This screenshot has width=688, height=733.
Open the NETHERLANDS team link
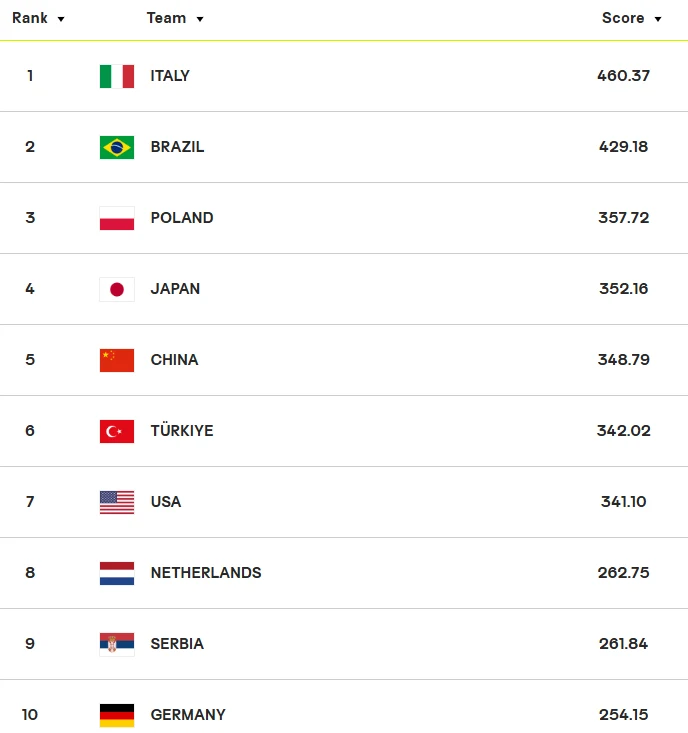coord(206,573)
